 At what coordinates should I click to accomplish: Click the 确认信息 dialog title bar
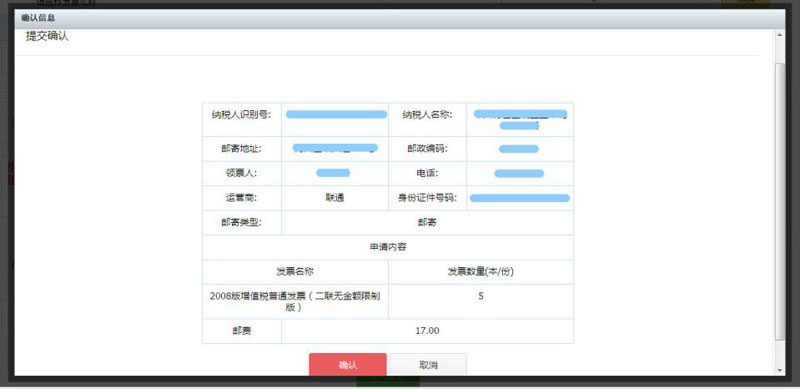point(399,18)
